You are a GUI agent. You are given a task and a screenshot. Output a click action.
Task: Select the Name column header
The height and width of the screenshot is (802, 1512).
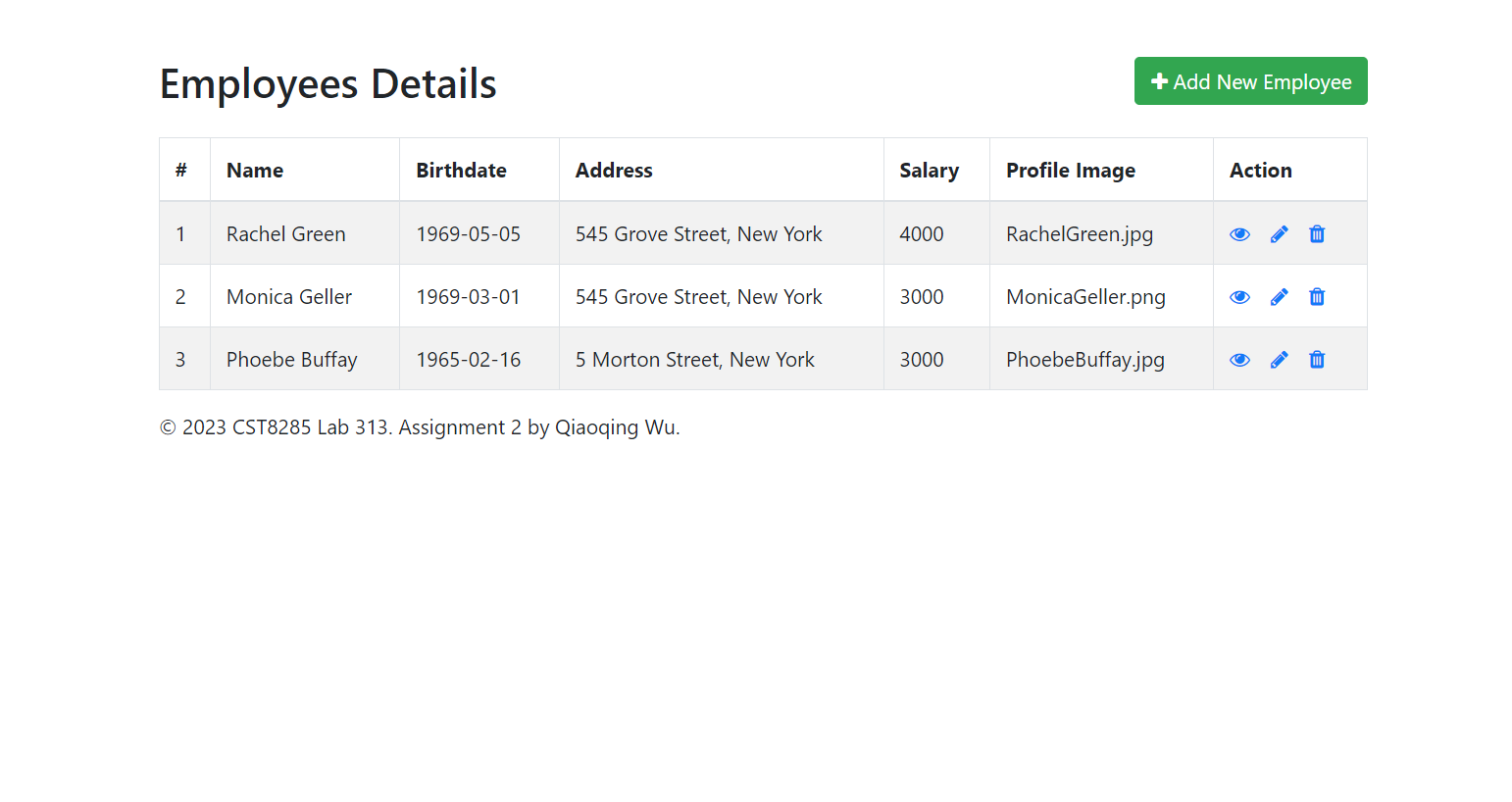[305, 170]
